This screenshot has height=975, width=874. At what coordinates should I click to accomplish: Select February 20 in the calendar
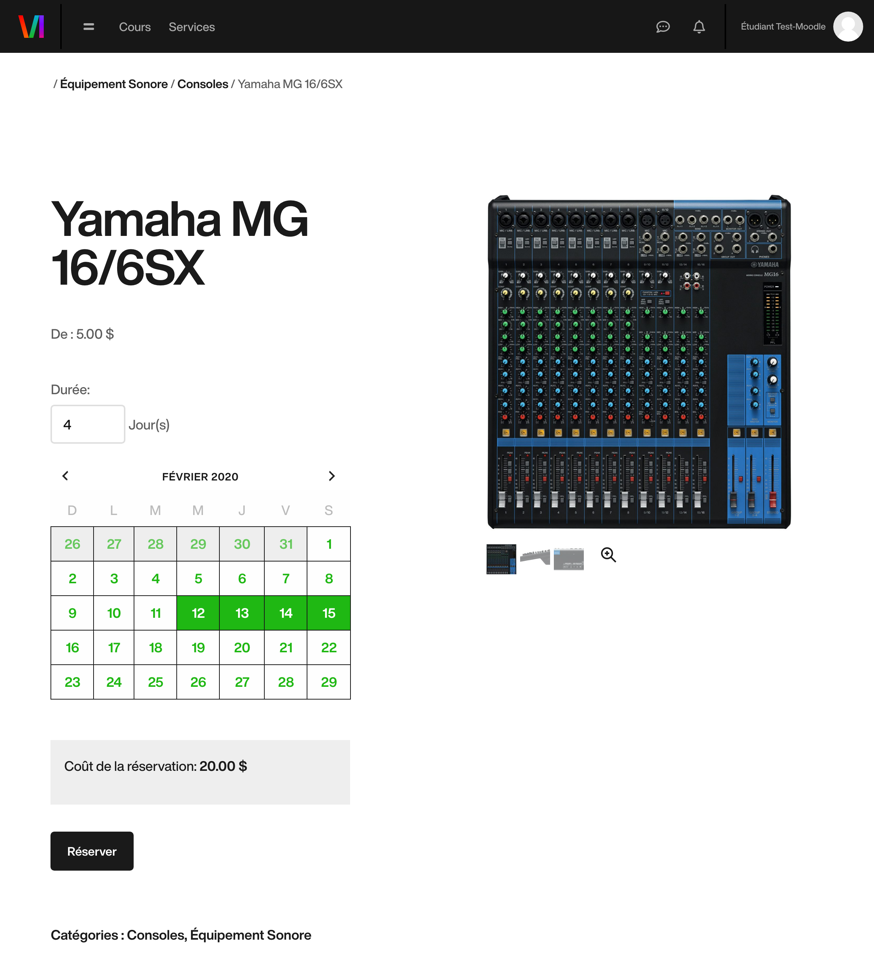pyautogui.click(x=242, y=648)
